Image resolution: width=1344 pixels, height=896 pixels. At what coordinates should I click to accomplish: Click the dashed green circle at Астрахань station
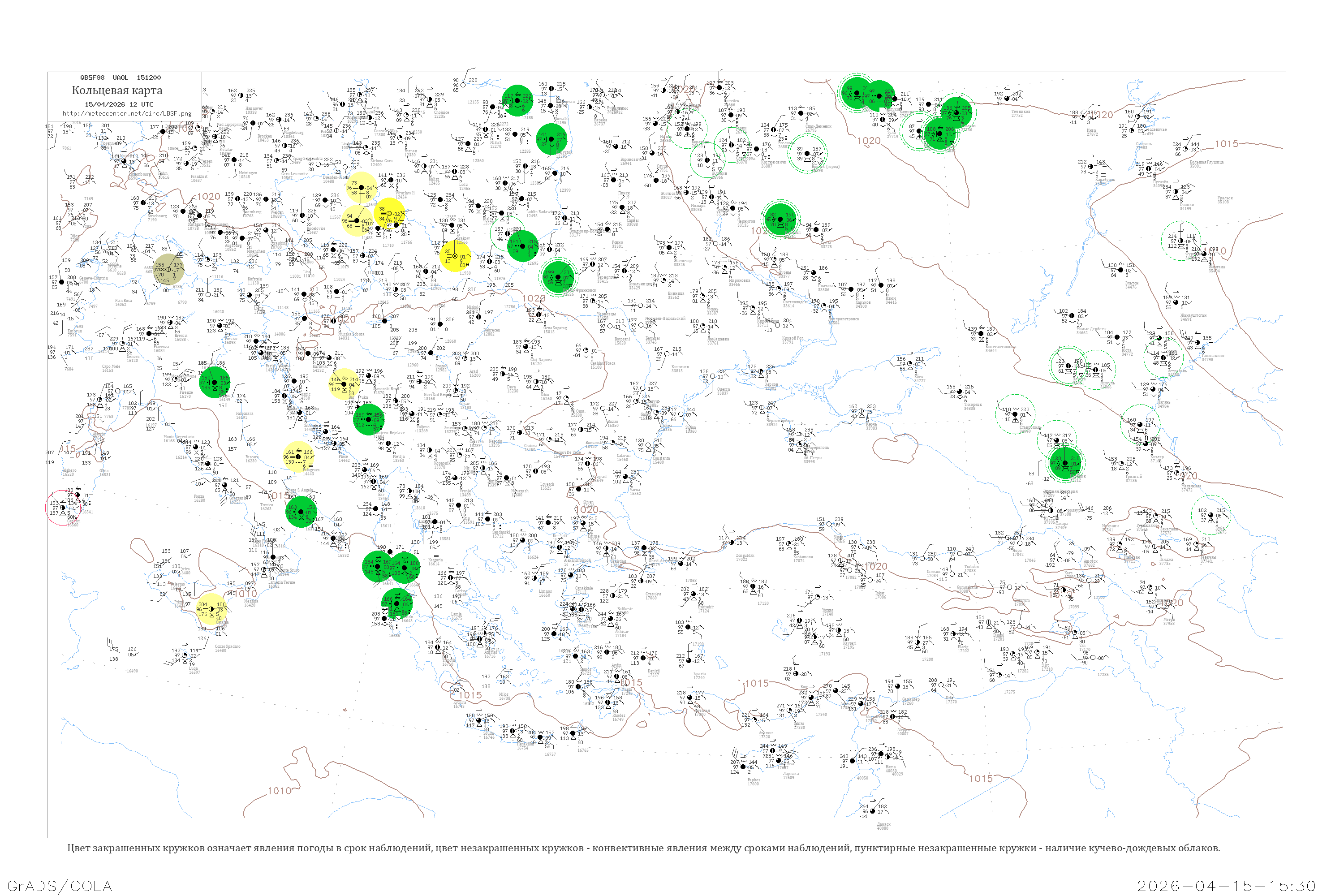pyautogui.click(x=1164, y=358)
